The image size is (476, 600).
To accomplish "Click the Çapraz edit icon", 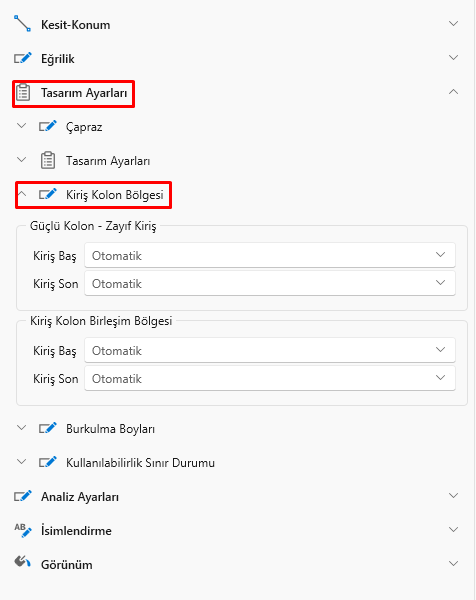I will pos(48,126).
